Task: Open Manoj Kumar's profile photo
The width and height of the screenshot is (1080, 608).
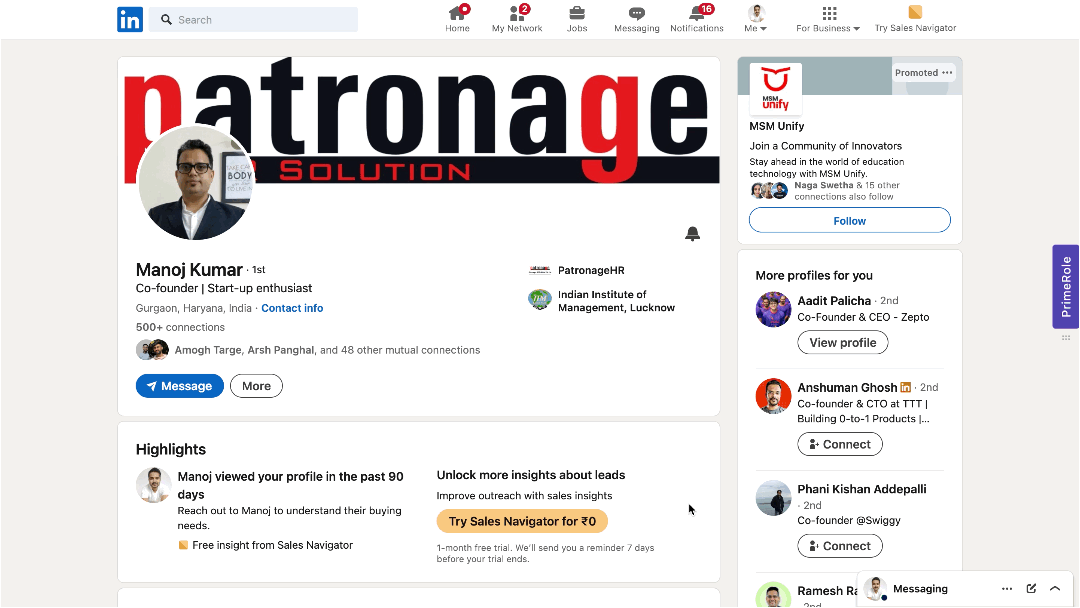Action: (x=196, y=183)
